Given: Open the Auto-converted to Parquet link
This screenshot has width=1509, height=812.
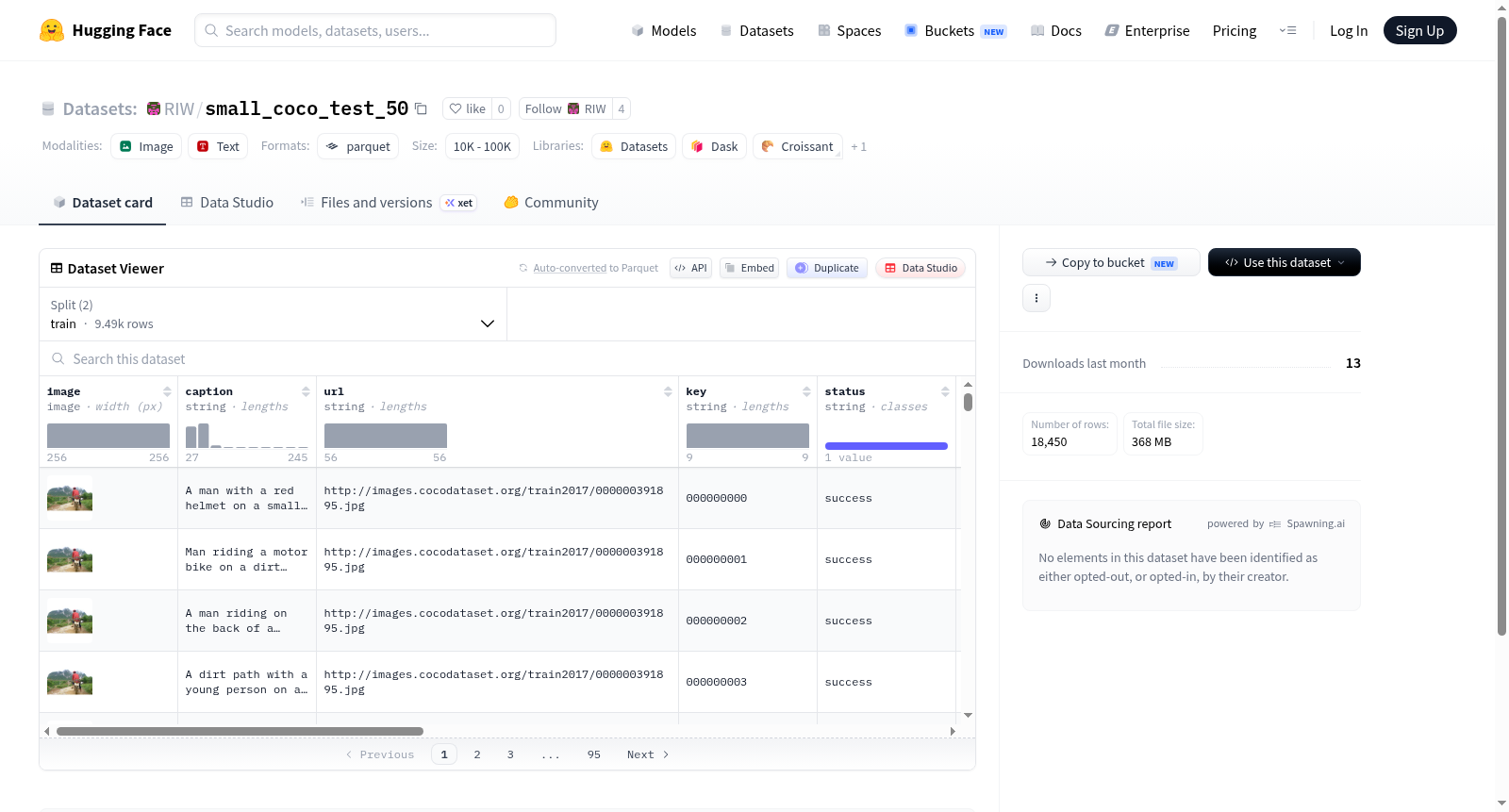Looking at the screenshot, I should [x=595, y=268].
